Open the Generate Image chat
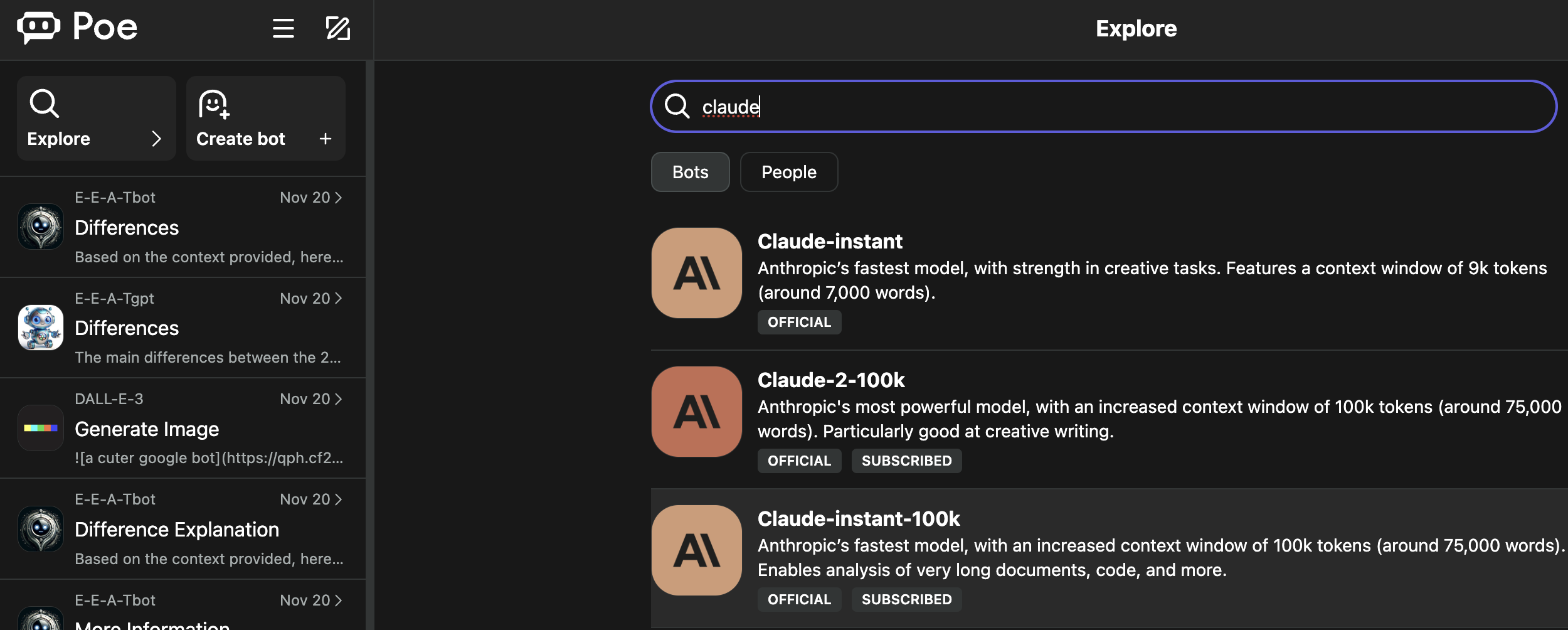 183,429
